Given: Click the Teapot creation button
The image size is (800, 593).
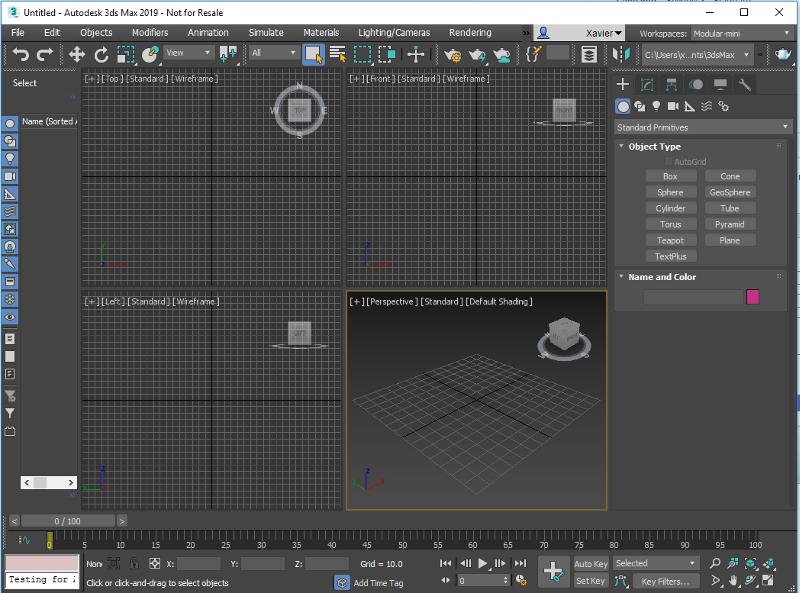Looking at the screenshot, I should pyautogui.click(x=671, y=240).
